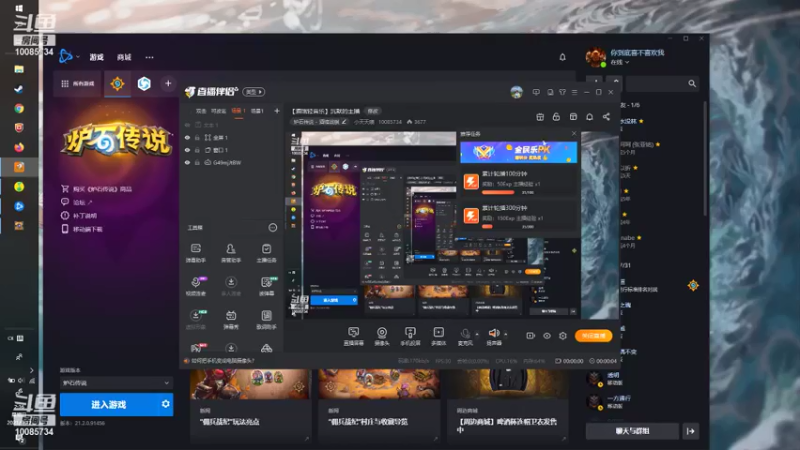Open game settings gear beside 进入游戏
Image resolution: width=800 pixels, height=450 pixels.
pos(165,404)
